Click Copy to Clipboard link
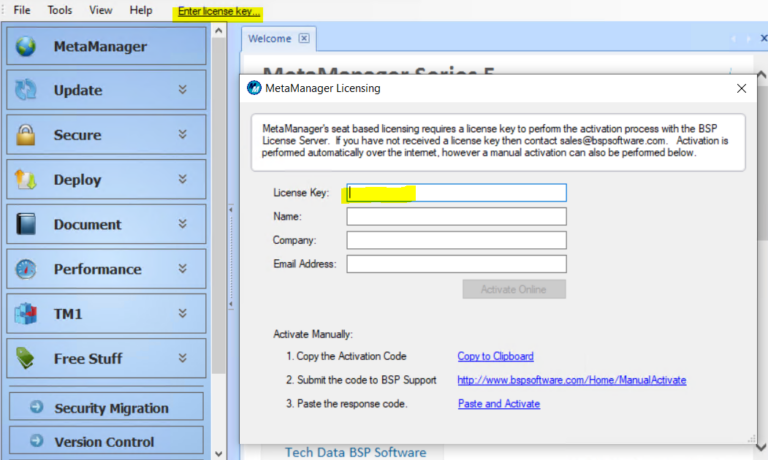The image size is (768, 460). click(x=495, y=356)
